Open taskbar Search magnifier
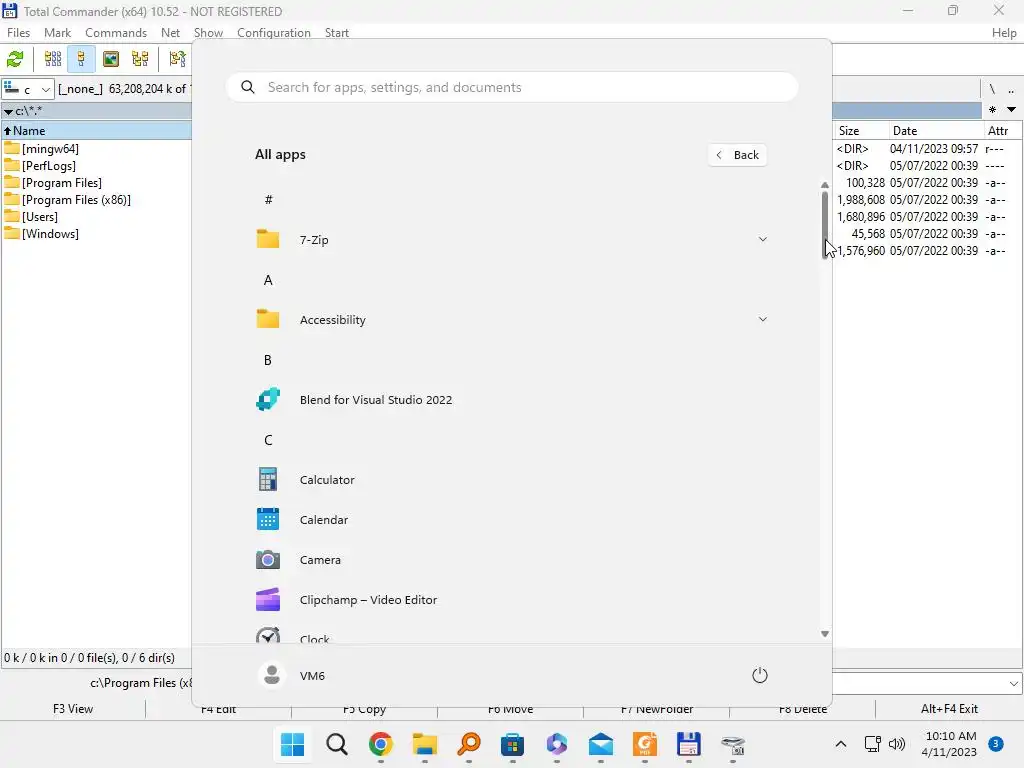1024x768 pixels. click(337, 744)
